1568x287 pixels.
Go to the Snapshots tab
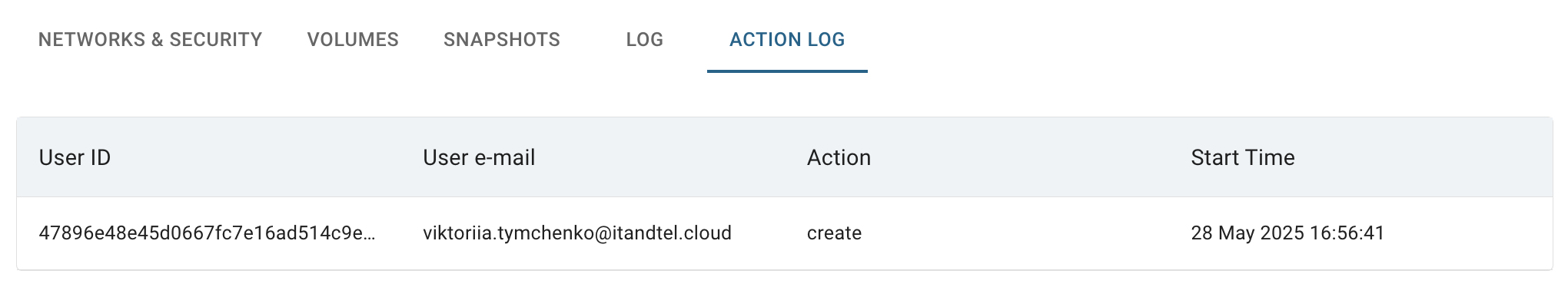[x=502, y=40]
